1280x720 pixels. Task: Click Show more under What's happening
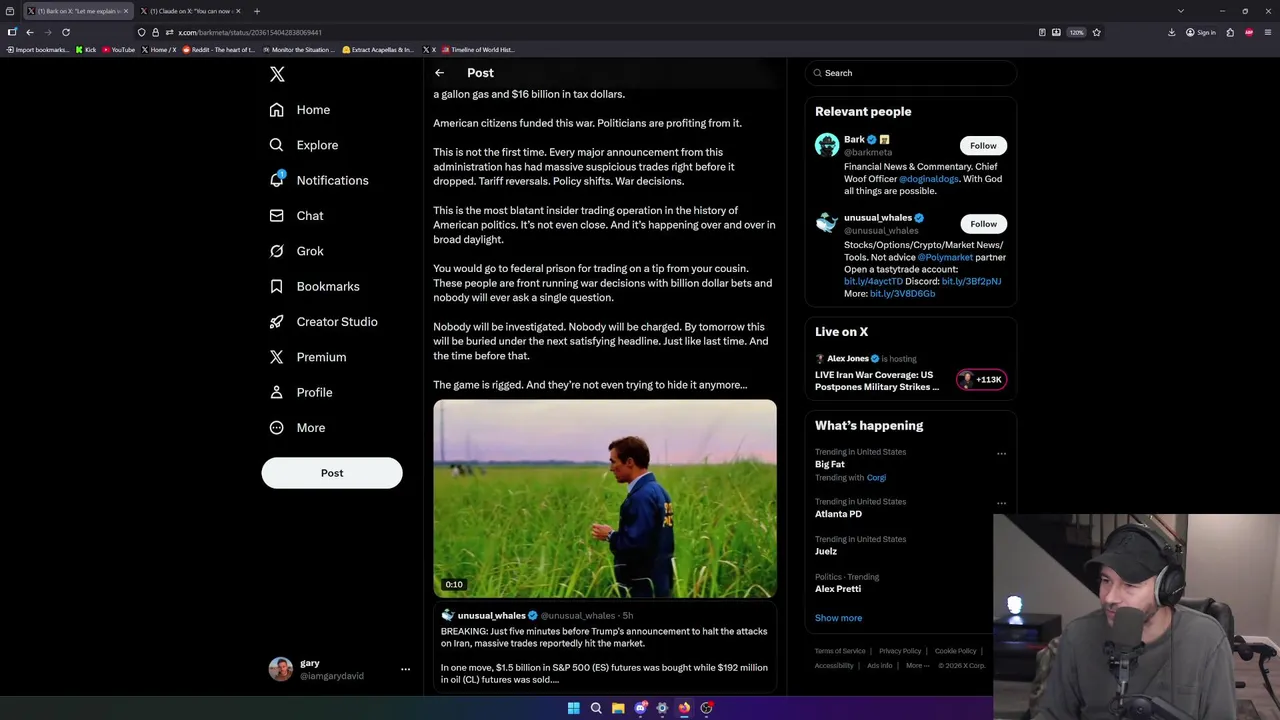pyautogui.click(x=838, y=618)
